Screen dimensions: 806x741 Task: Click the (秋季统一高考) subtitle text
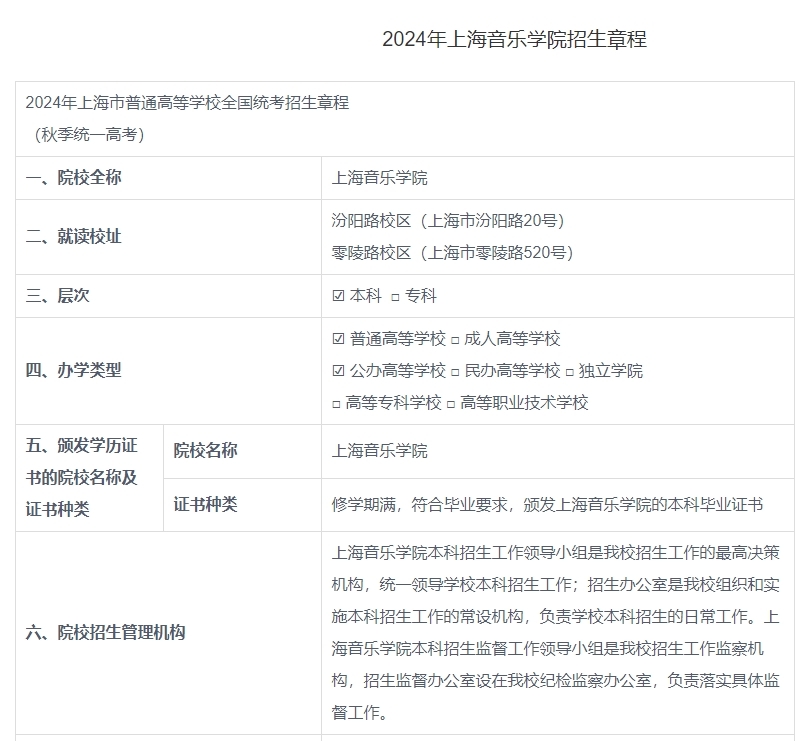pos(89,135)
